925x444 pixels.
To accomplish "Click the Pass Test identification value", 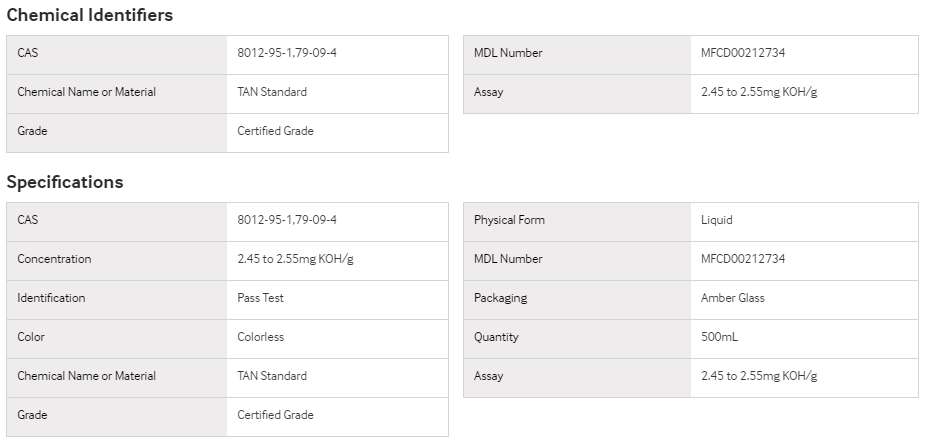I will click(x=260, y=298).
